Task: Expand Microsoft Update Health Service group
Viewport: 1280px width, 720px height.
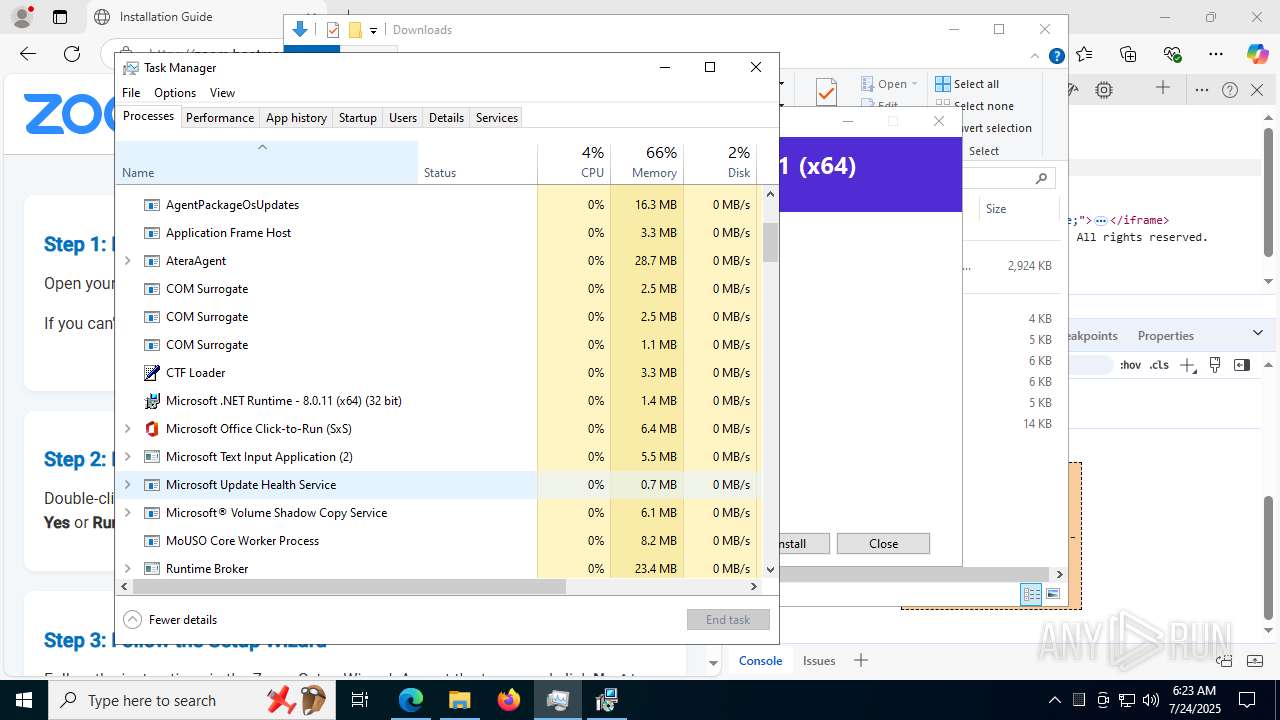Action: [127, 485]
